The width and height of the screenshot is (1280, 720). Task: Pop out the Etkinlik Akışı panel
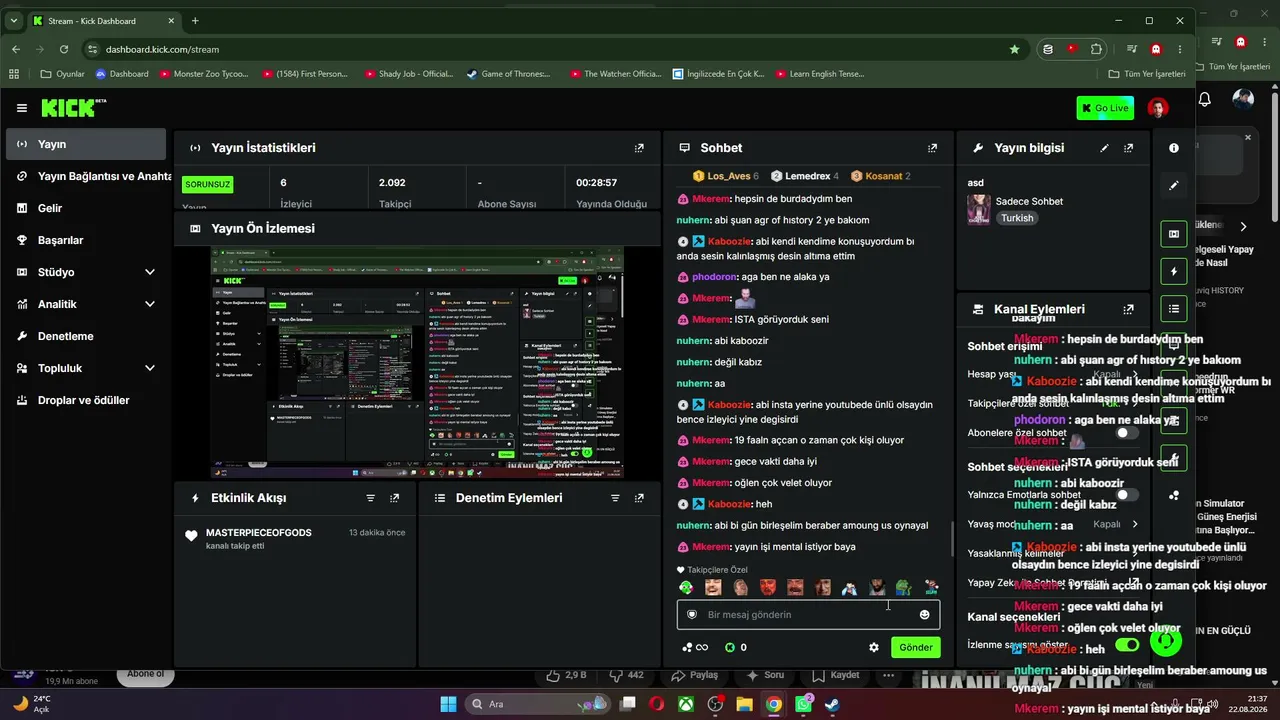pyautogui.click(x=394, y=498)
